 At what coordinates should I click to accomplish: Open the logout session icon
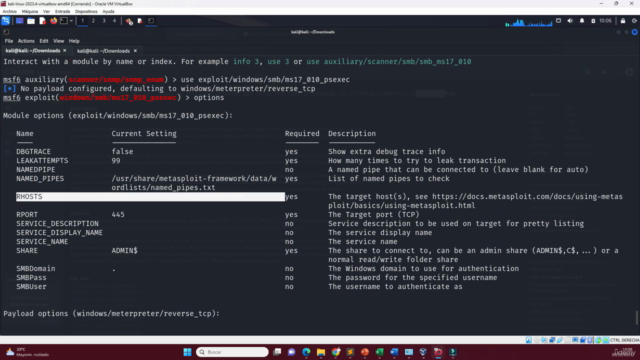click(634, 21)
